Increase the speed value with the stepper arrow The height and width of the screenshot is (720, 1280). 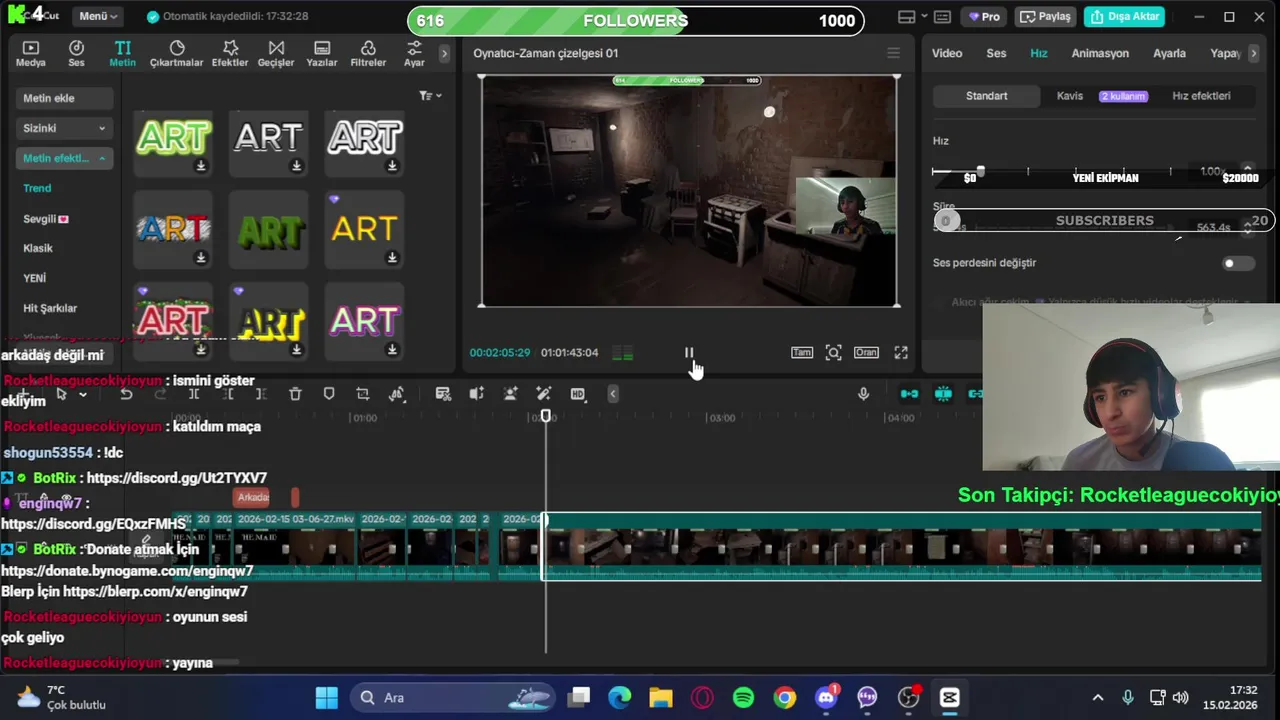click(x=1247, y=168)
